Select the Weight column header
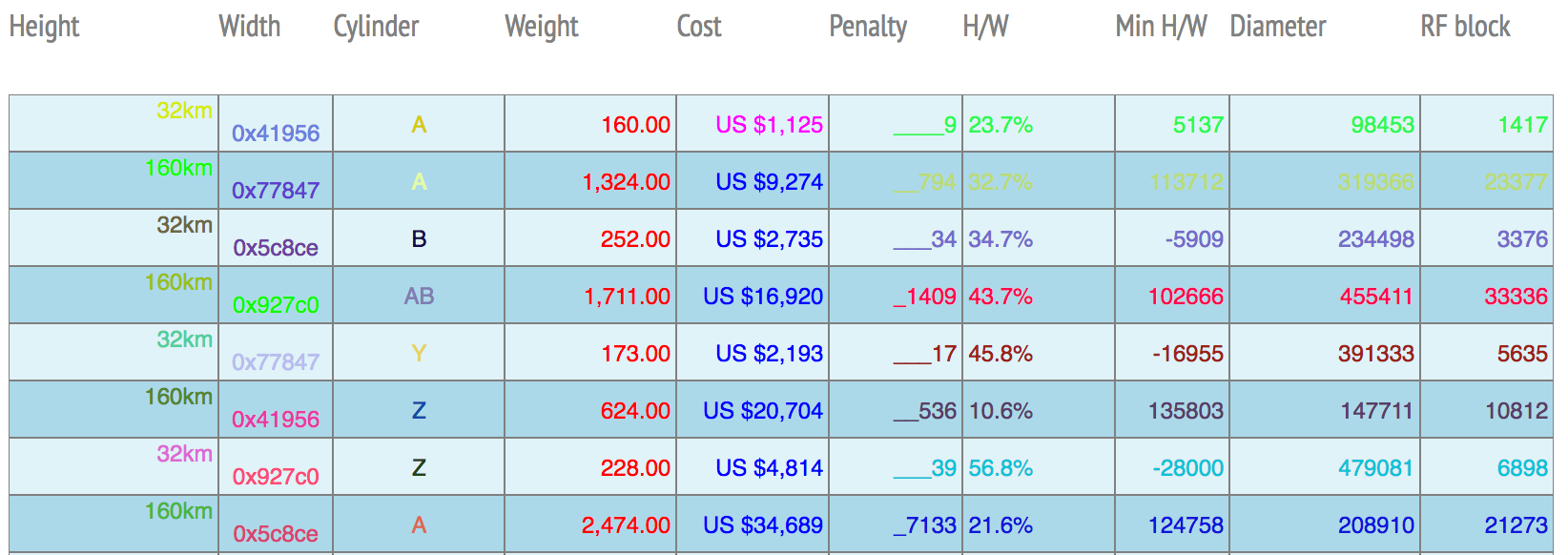Image resolution: width=1568 pixels, height=555 pixels. (542, 27)
